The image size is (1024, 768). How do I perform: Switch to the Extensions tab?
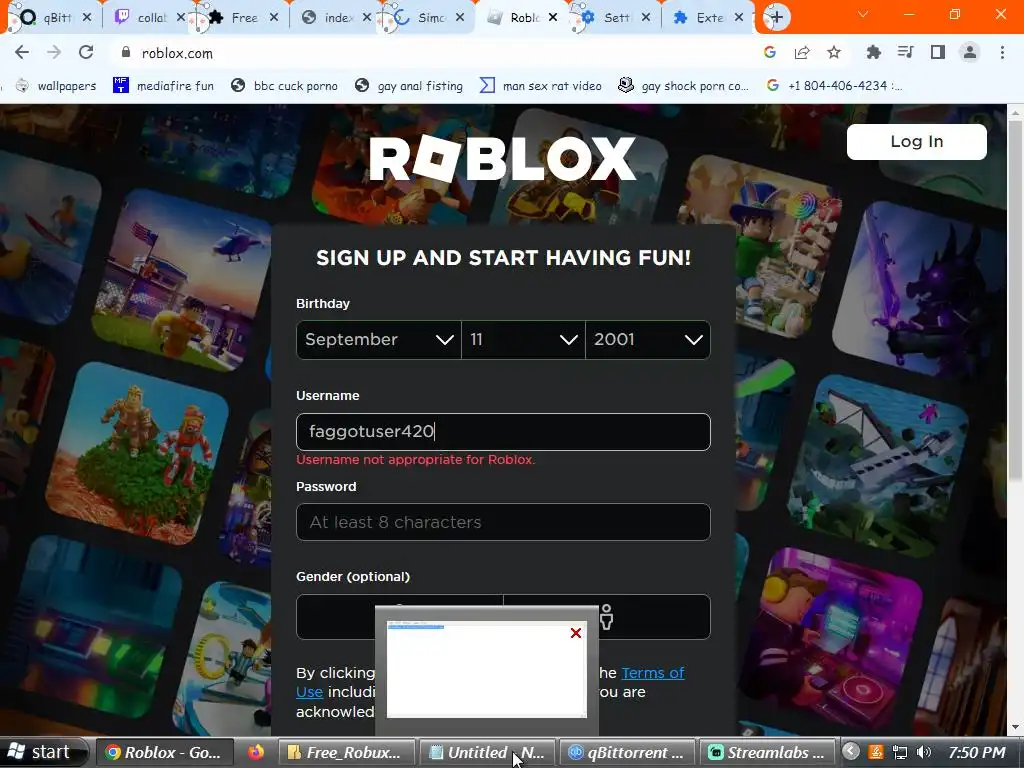(x=708, y=18)
